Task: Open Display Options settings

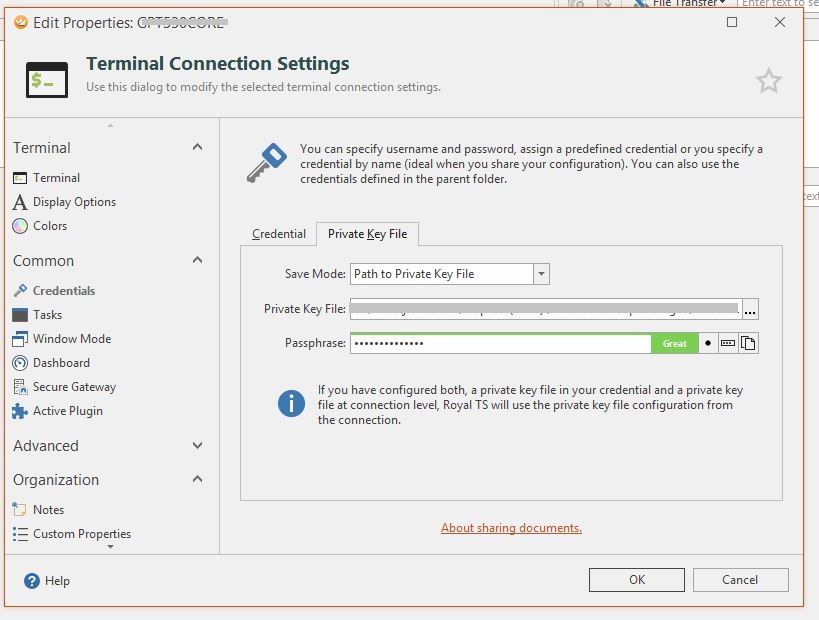Action: point(74,202)
